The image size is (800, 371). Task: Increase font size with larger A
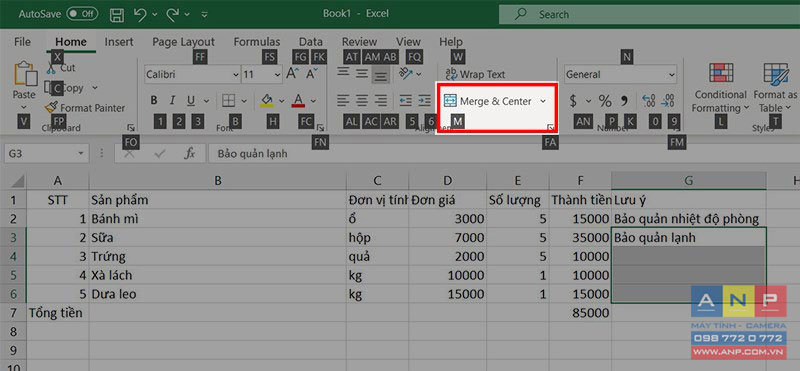pyautogui.click(x=292, y=74)
